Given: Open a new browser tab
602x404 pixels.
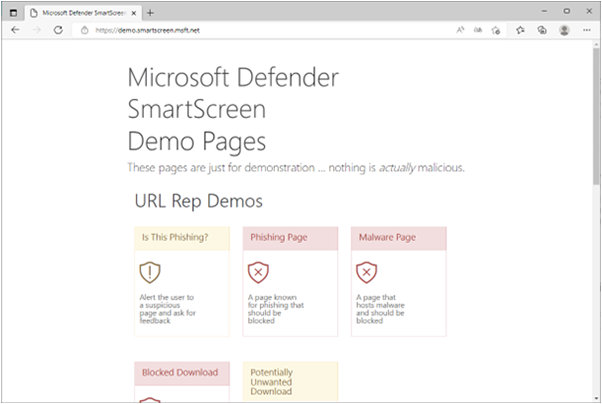Looking at the screenshot, I should click(150, 13).
